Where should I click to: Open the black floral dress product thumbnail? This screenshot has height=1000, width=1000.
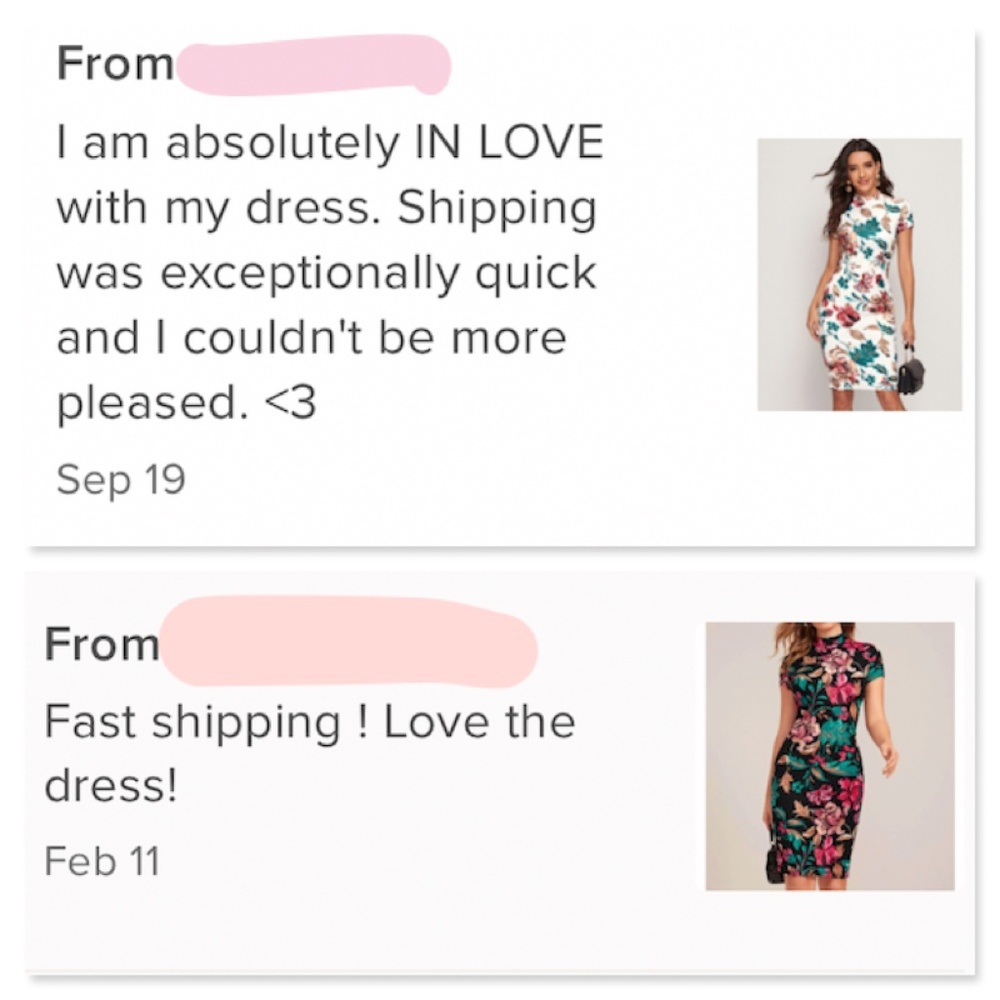[829, 756]
